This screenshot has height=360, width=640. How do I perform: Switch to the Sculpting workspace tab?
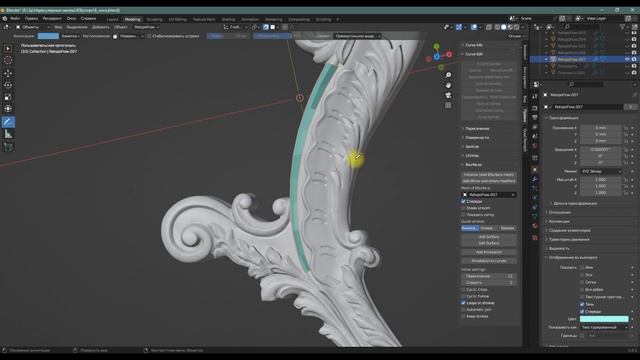[x=154, y=19]
